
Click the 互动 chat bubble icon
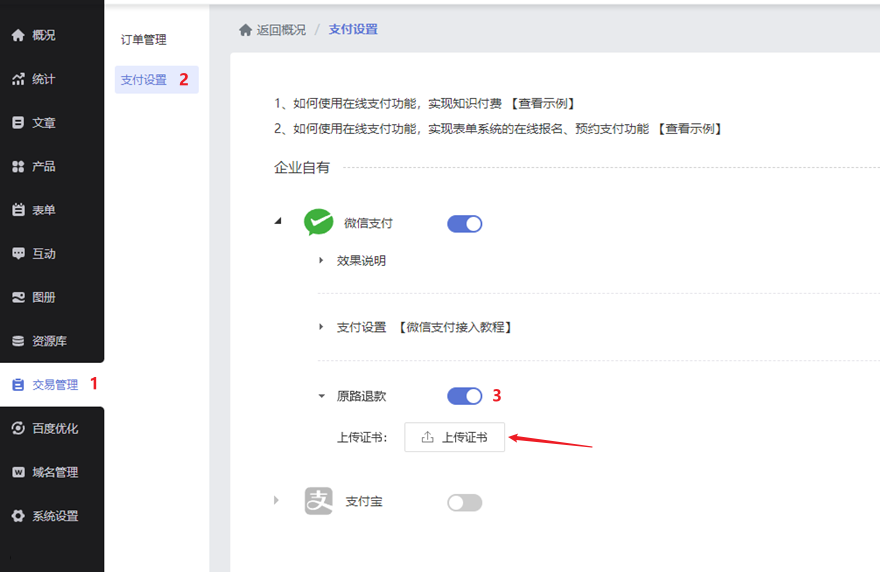tap(18, 253)
